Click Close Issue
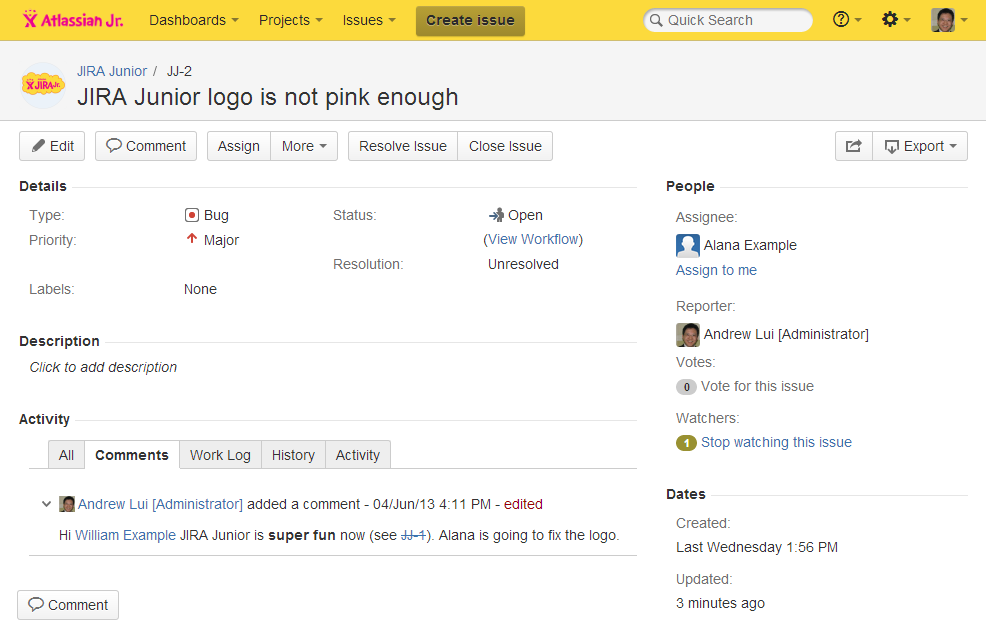 pos(505,146)
